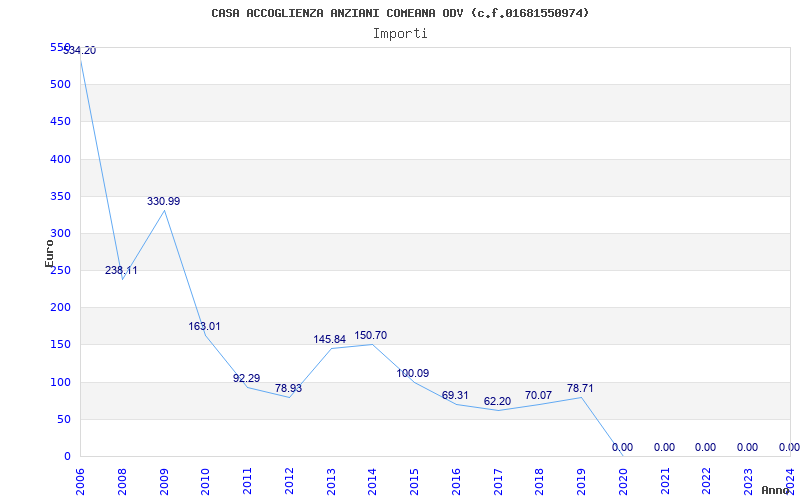The height and width of the screenshot is (500, 800).
Task: Click x-axis year 2014
Action: (x=372, y=484)
